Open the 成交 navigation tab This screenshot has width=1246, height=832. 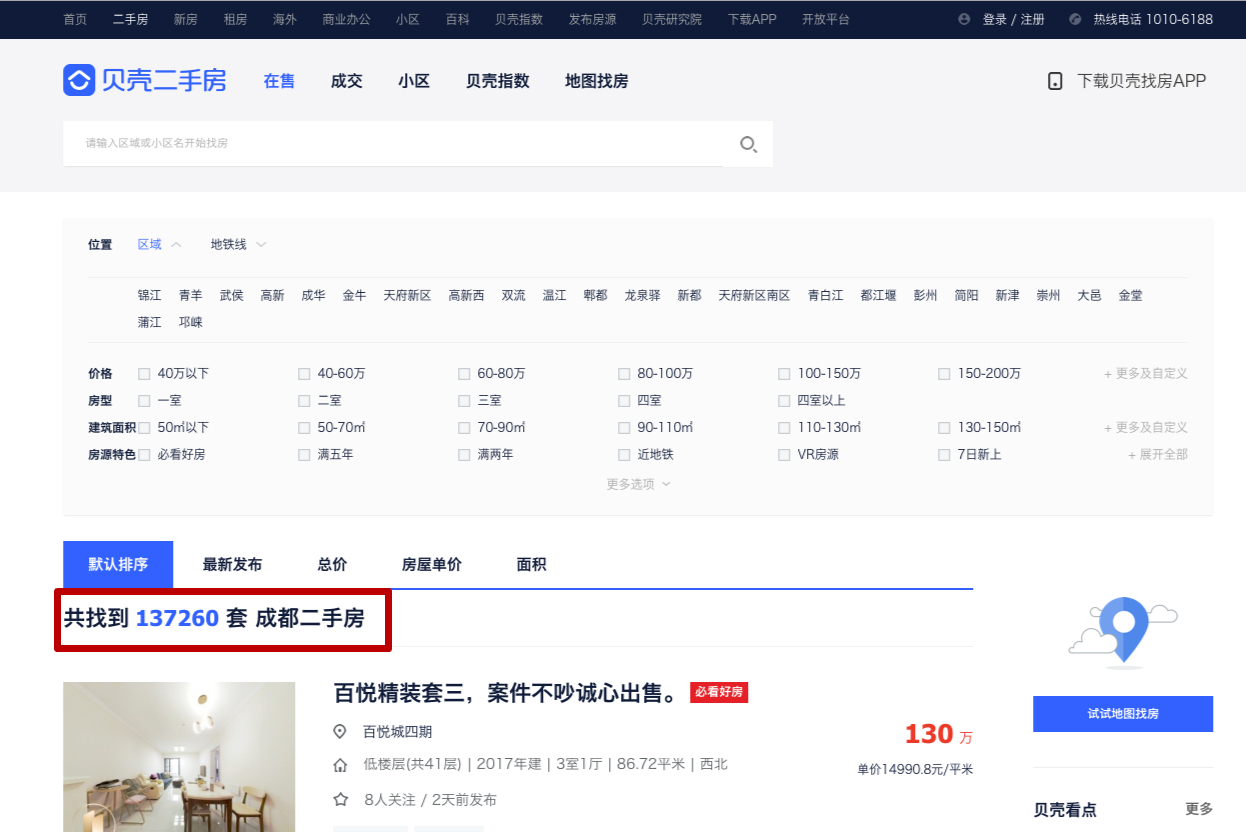(347, 81)
